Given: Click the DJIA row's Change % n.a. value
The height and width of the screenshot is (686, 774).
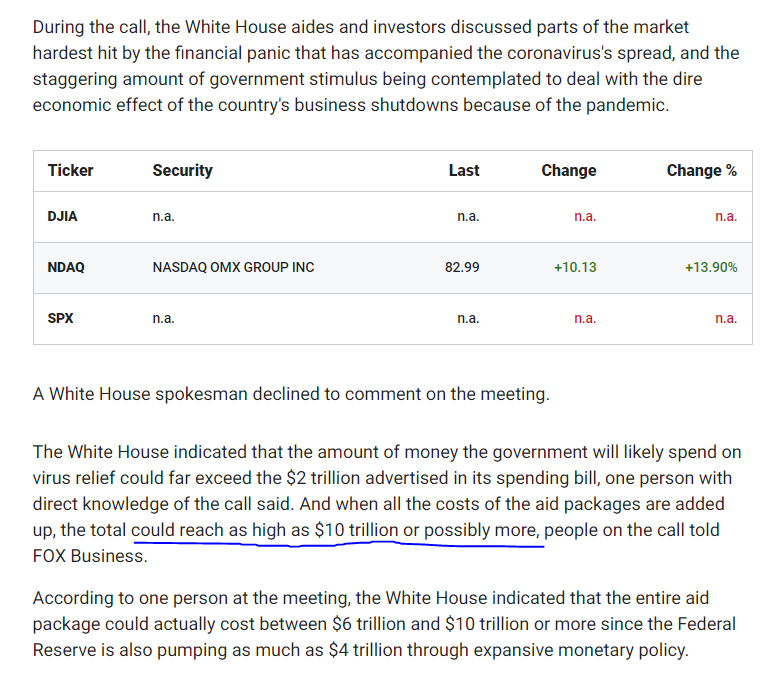Looking at the screenshot, I should point(726,216).
